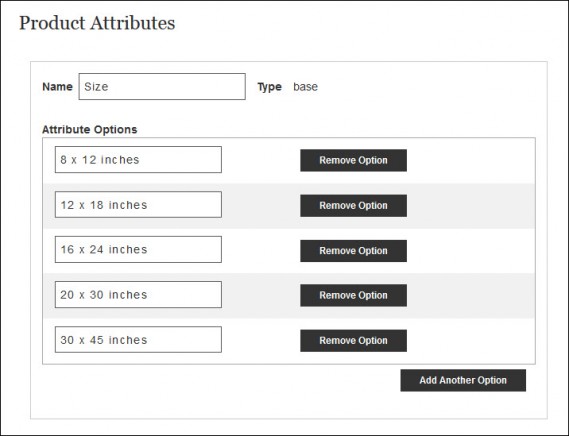The width and height of the screenshot is (569, 436).
Task: Click empty space in shaded 12 x 18 row
Action: point(472,205)
